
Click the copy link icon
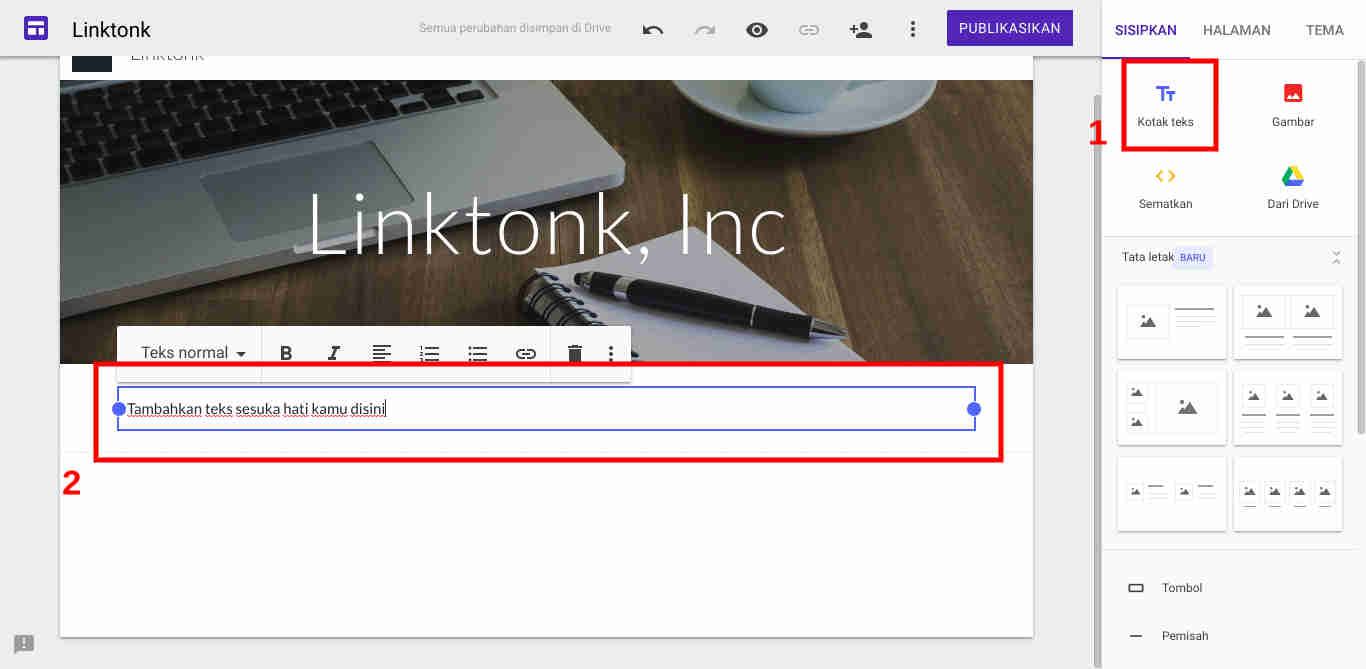point(809,29)
